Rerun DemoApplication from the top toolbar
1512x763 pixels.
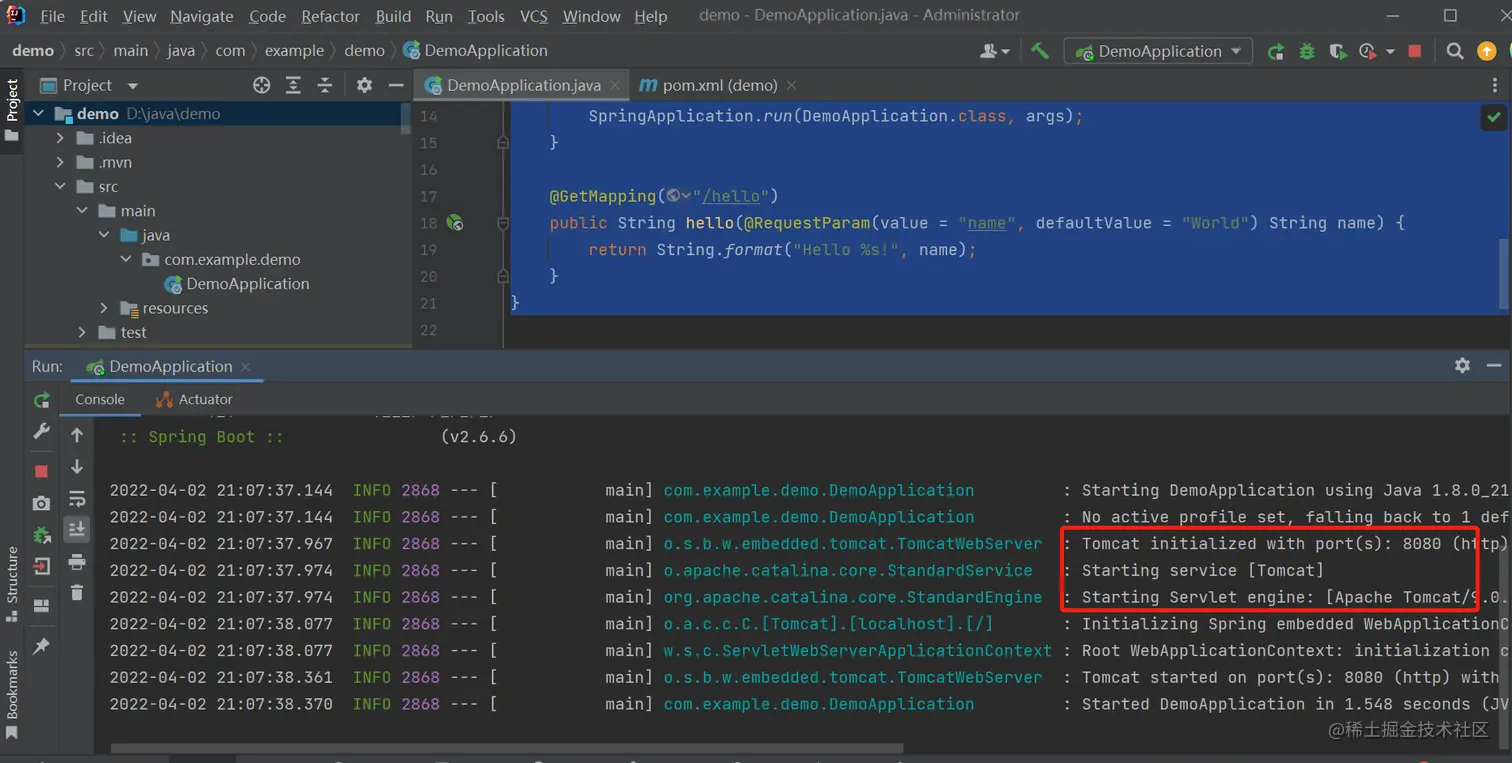click(x=1276, y=51)
